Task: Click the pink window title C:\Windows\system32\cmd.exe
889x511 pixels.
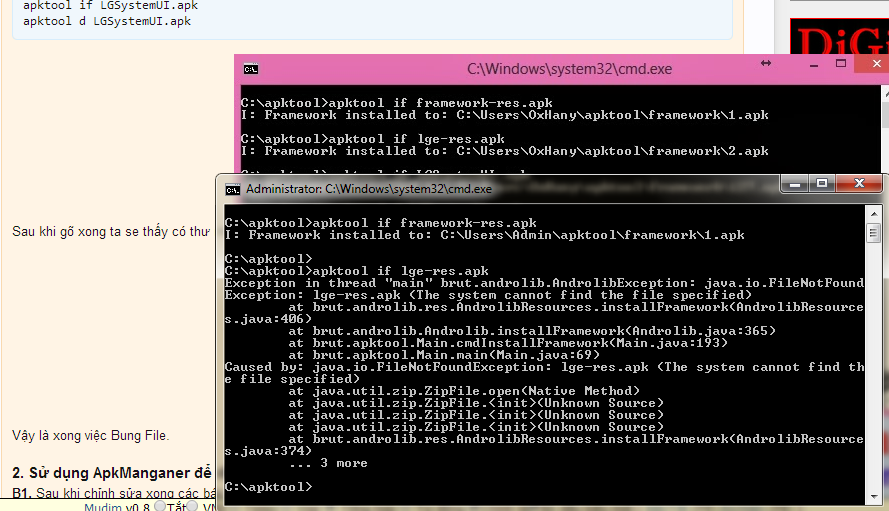Action: pyautogui.click(x=569, y=69)
